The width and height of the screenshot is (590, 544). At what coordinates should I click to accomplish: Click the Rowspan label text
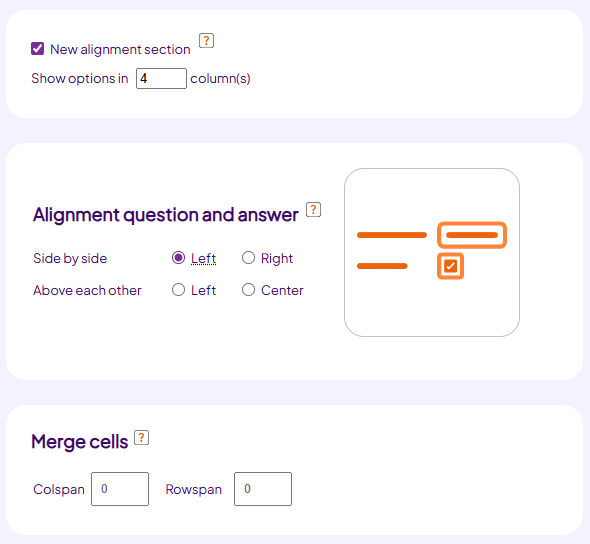pyautogui.click(x=194, y=489)
